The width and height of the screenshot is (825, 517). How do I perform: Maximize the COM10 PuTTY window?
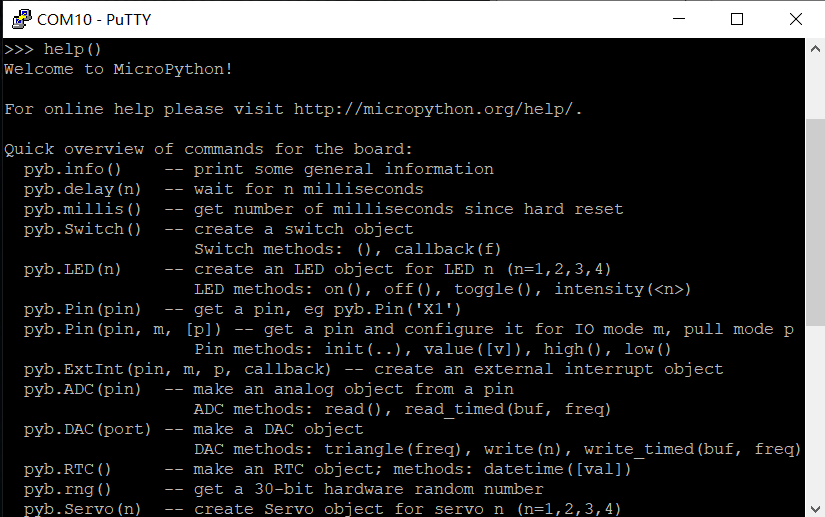click(737, 19)
